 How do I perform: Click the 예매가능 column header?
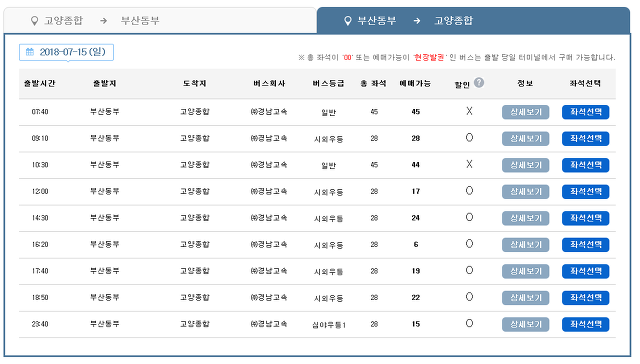[415, 84]
